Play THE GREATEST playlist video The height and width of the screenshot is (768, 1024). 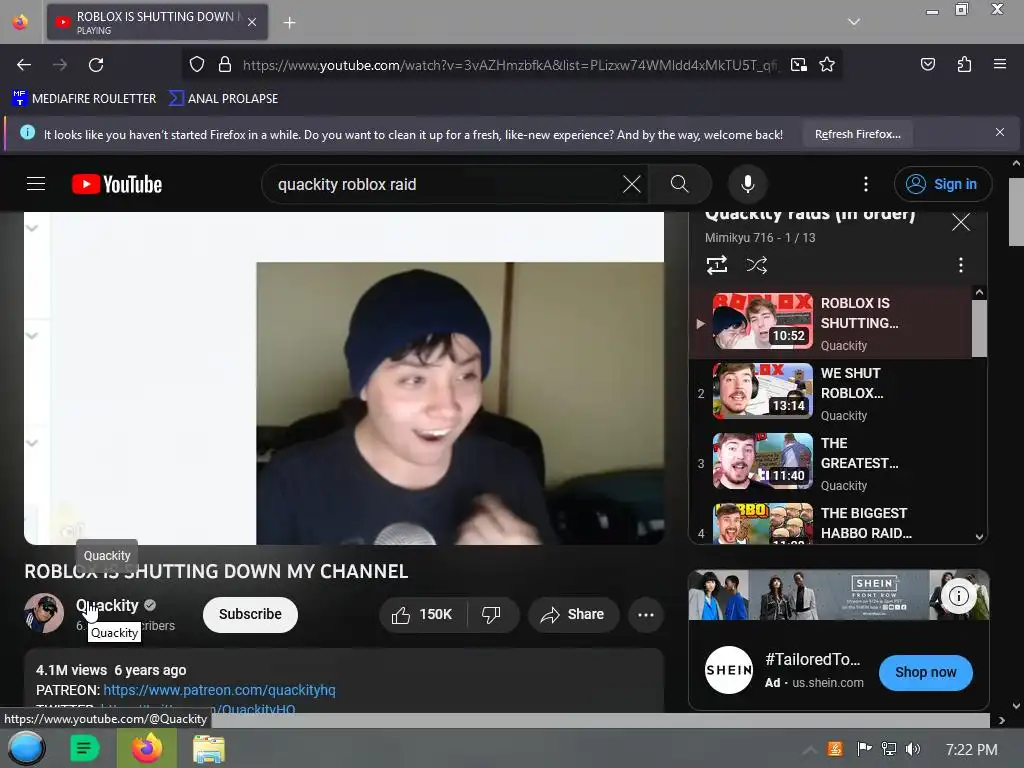[831, 462]
